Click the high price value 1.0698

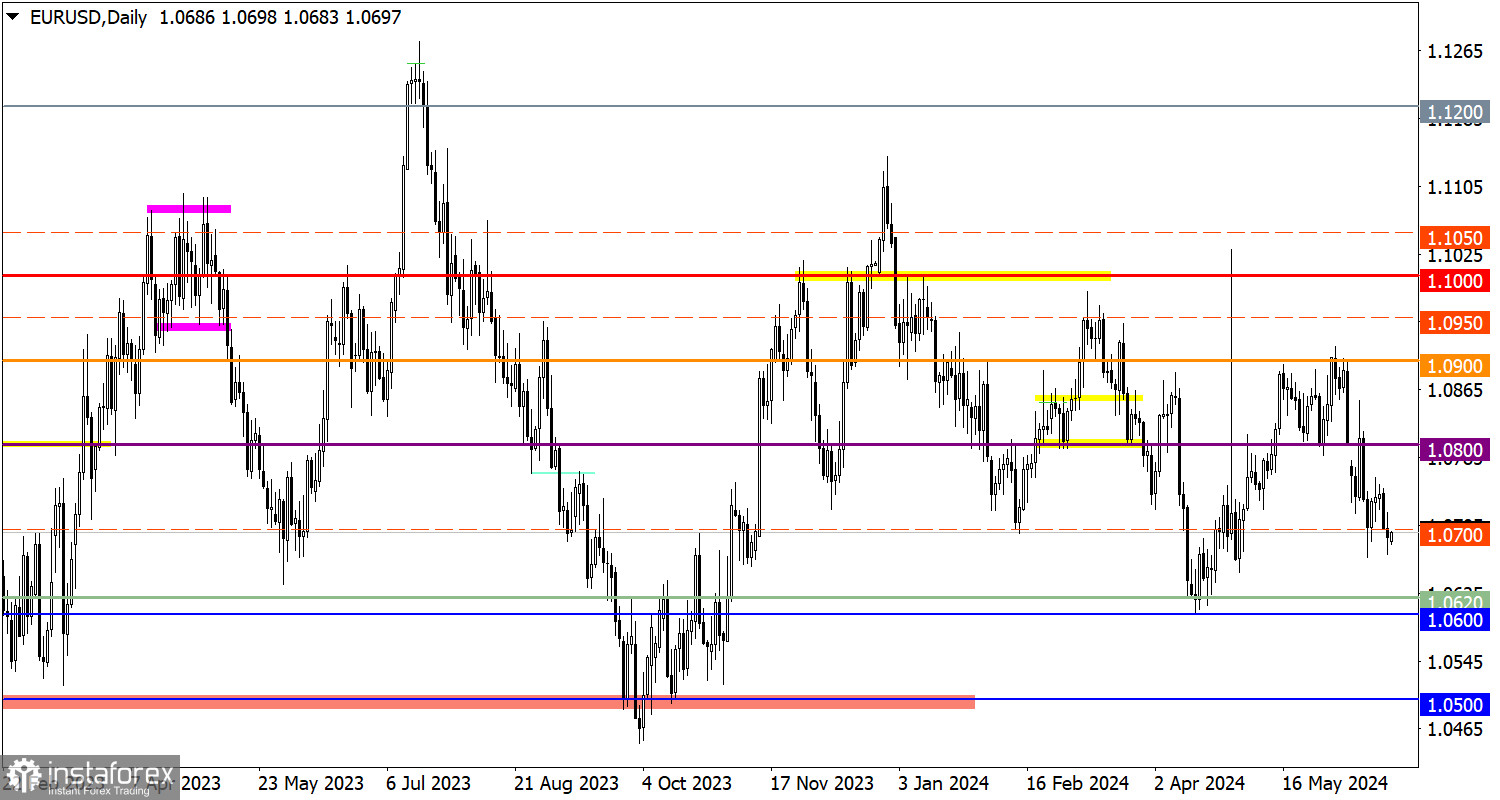click(249, 17)
